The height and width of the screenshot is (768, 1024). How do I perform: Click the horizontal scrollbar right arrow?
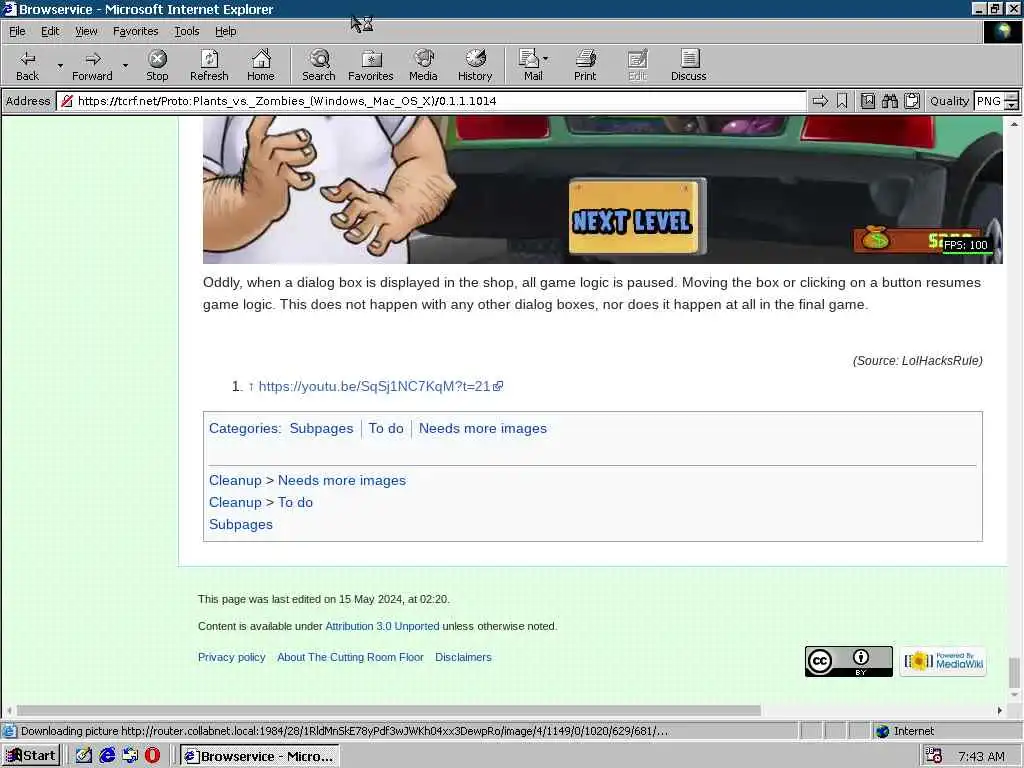point(1000,710)
